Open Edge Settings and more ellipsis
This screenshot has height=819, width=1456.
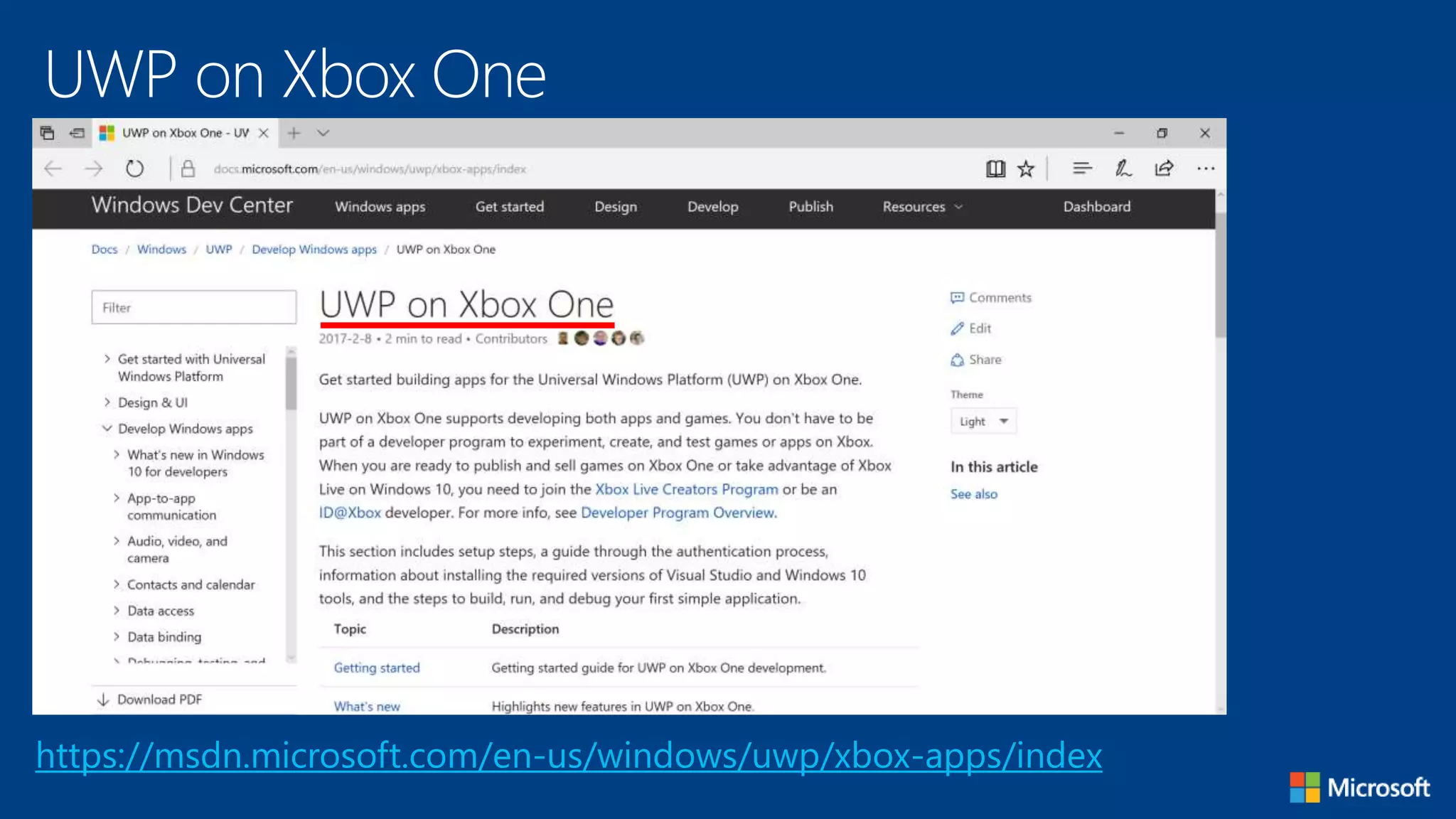(x=1206, y=168)
